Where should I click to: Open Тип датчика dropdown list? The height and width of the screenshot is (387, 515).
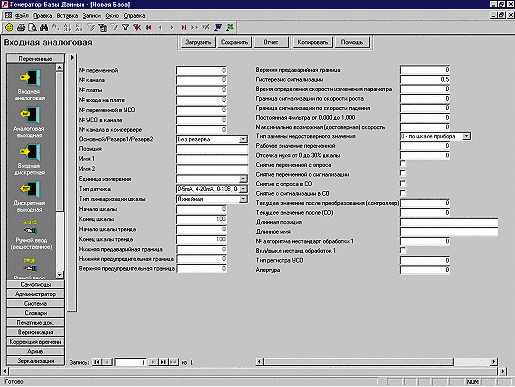tap(243, 189)
